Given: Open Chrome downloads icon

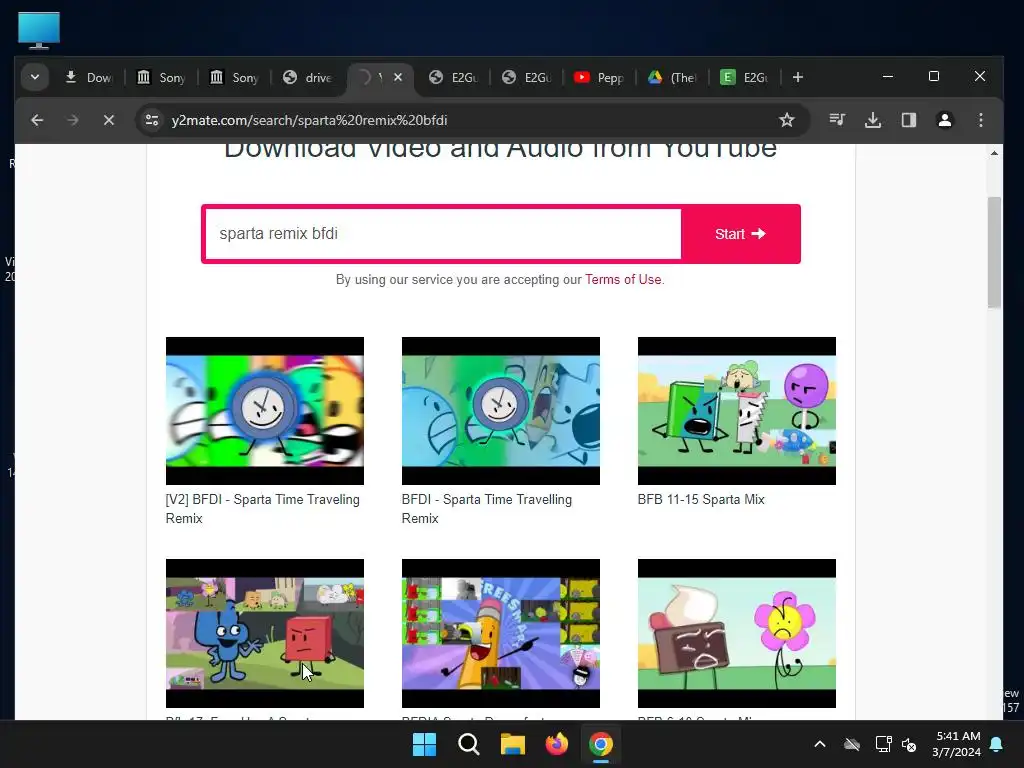Looking at the screenshot, I should click(873, 120).
